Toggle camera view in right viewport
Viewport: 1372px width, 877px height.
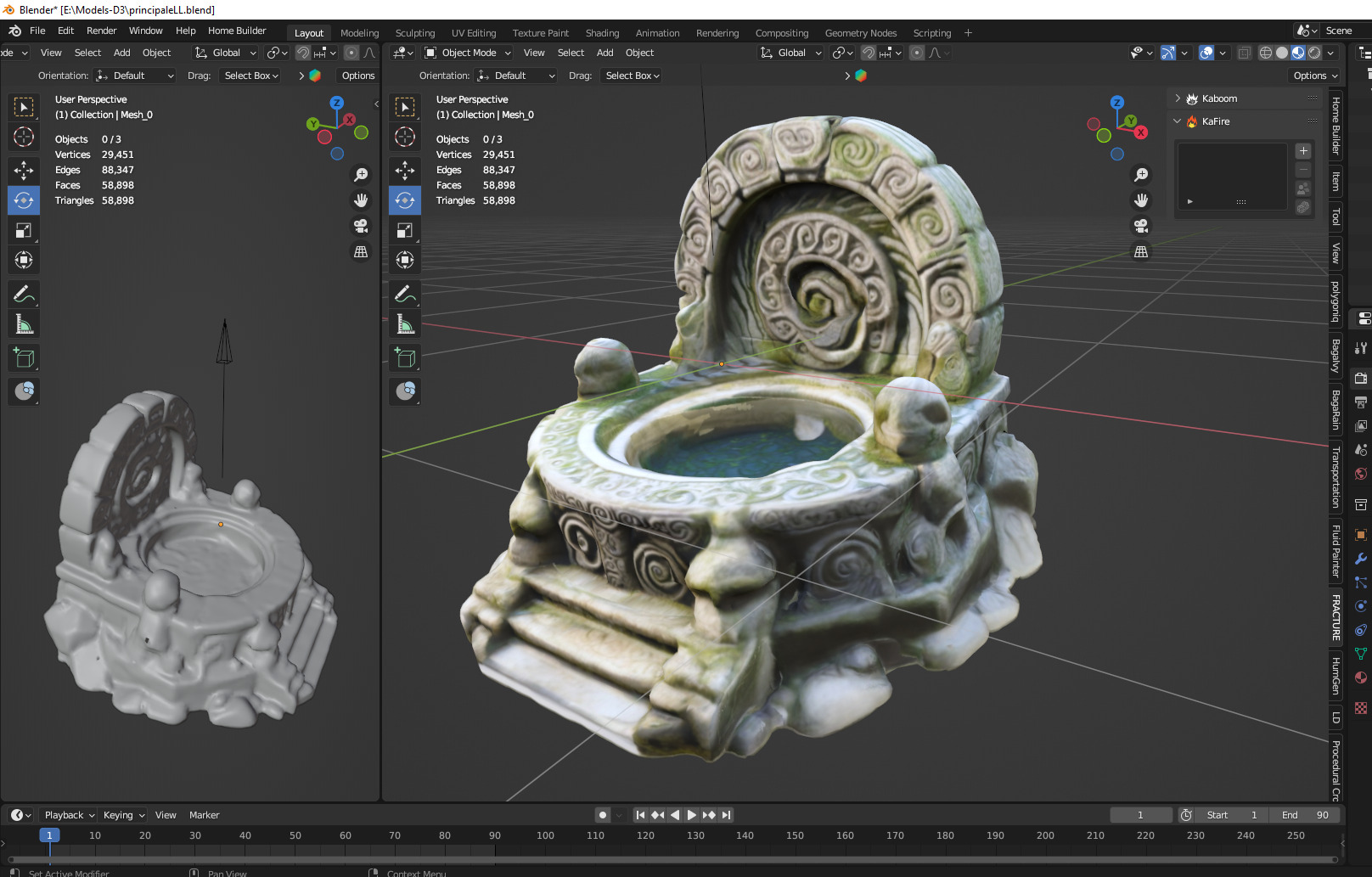pos(1141,226)
